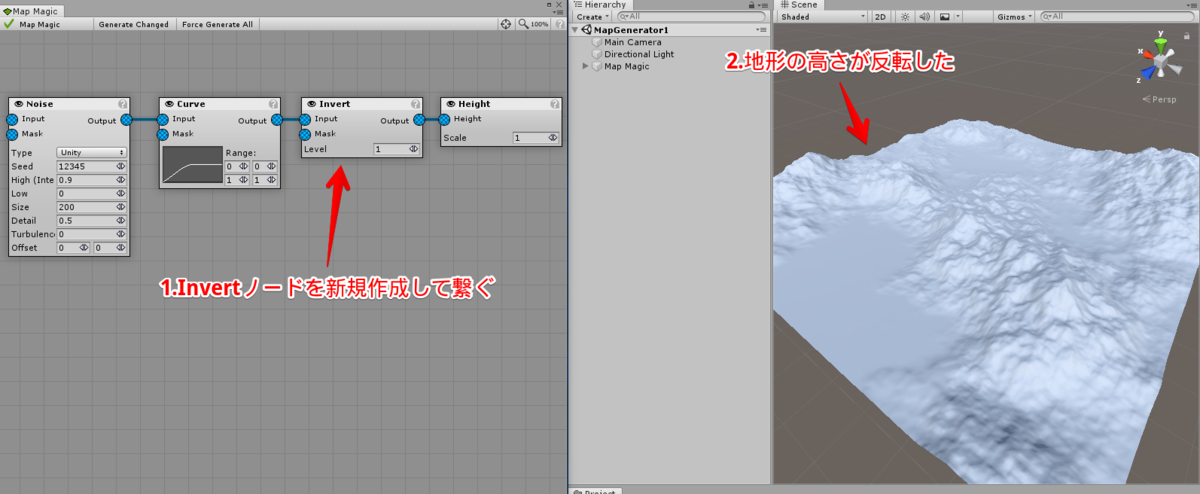This screenshot has width=1200, height=494.
Task: Click the Invert node Output connector
Action: point(419,119)
